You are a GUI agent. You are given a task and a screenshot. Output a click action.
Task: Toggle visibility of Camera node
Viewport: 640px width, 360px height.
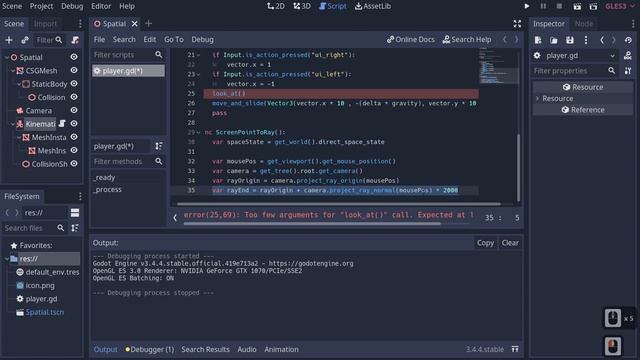click(x=74, y=110)
